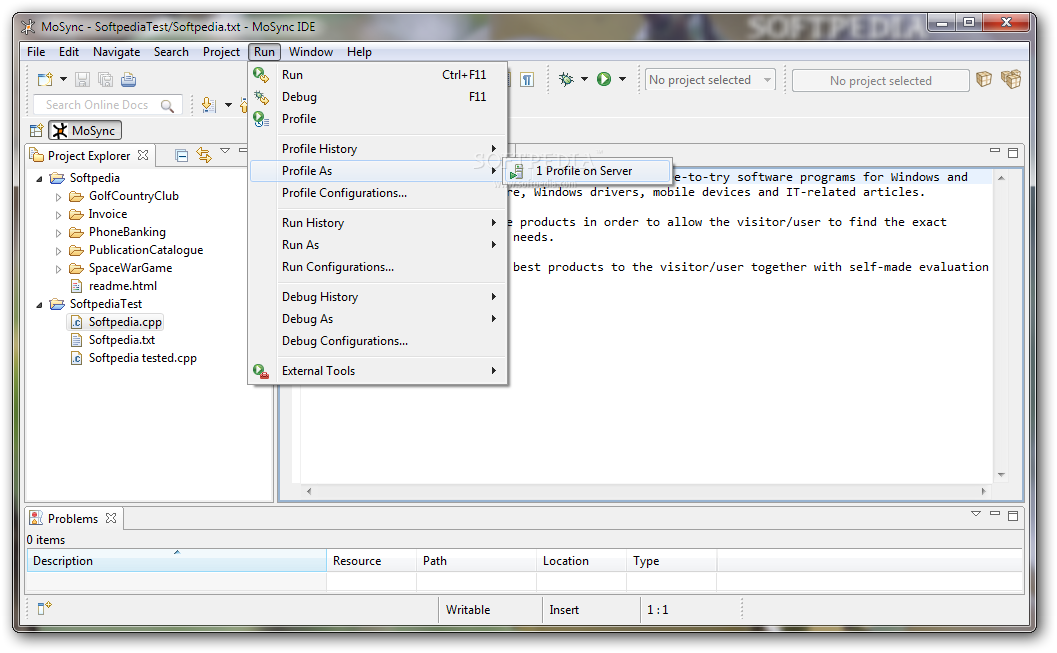Collapse the SoftpediaTest project folder
Screen dimensions: 1057x653
[x=39, y=305]
